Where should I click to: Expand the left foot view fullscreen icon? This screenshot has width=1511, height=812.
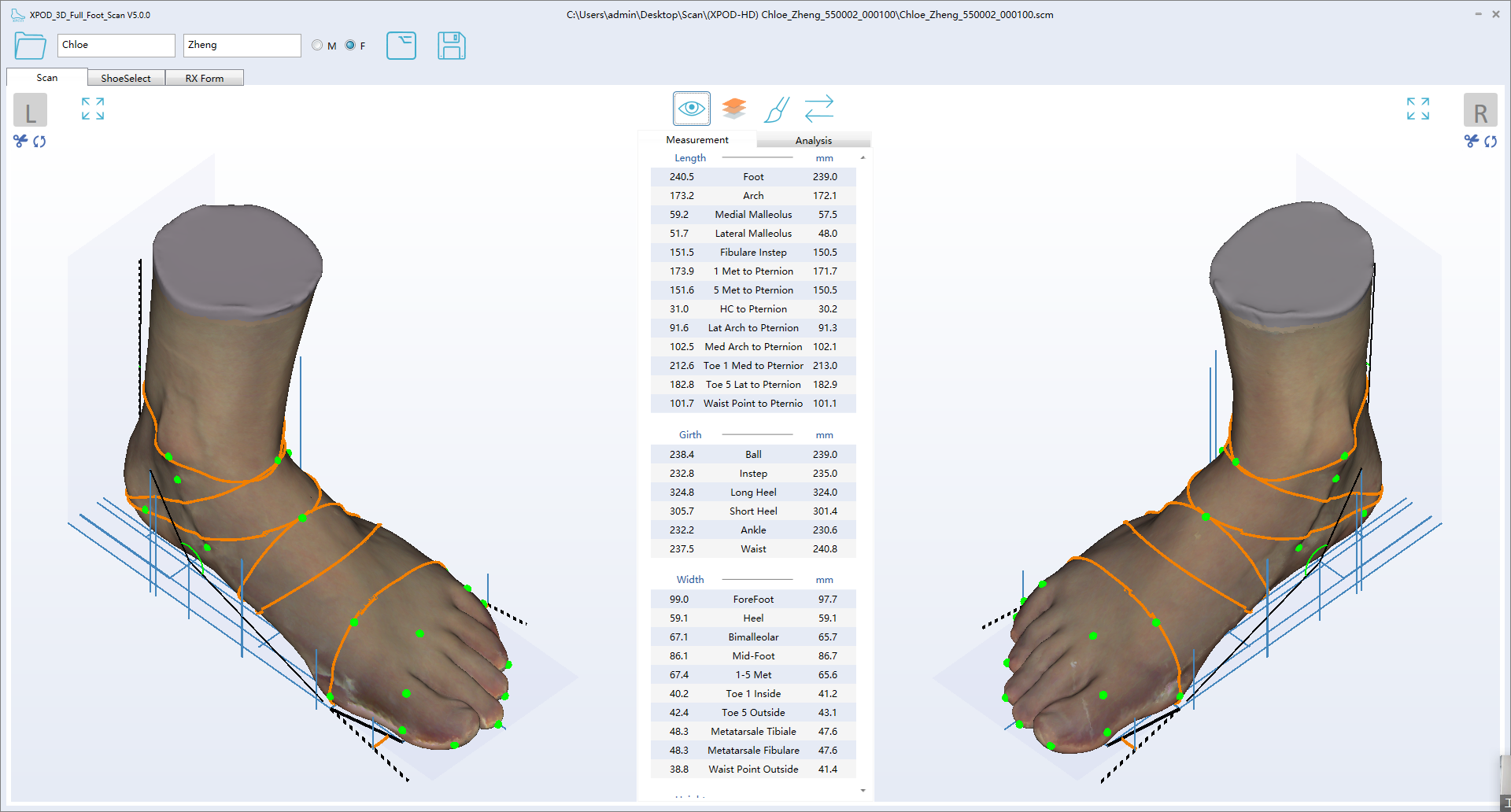(92, 109)
